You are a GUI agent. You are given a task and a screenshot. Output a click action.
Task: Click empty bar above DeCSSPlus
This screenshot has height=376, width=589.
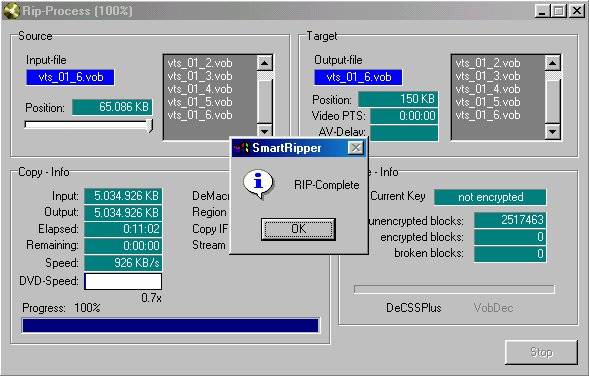pyautogui.click(x=454, y=289)
